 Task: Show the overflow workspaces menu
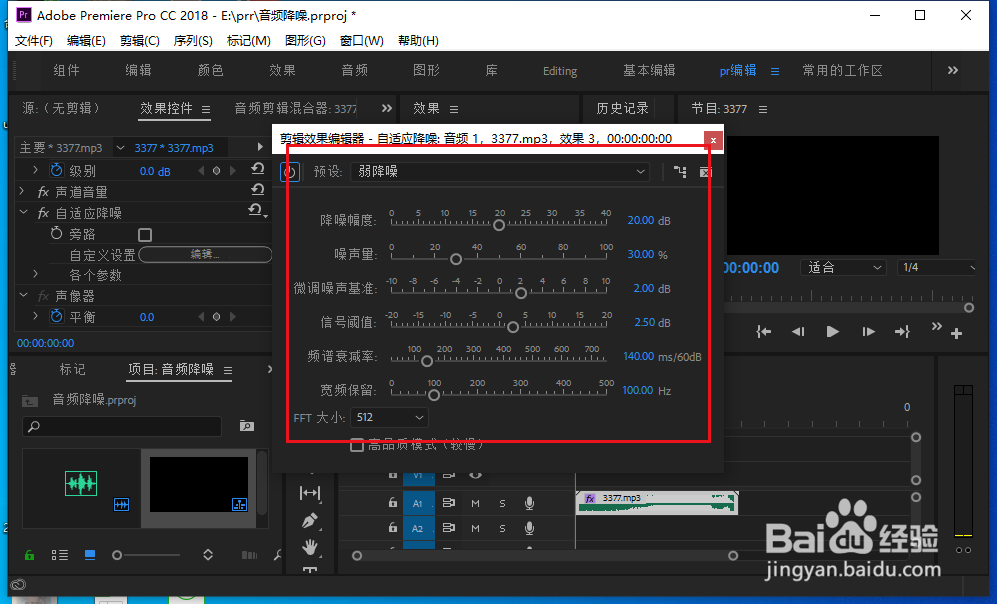click(952, 70)
